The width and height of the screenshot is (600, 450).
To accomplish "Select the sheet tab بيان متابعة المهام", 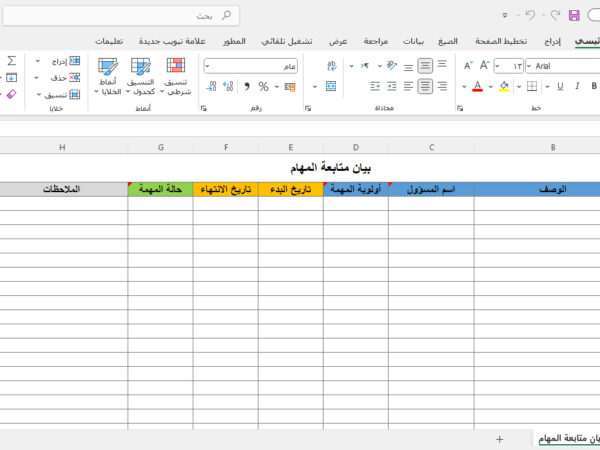I will coord(569,439).
